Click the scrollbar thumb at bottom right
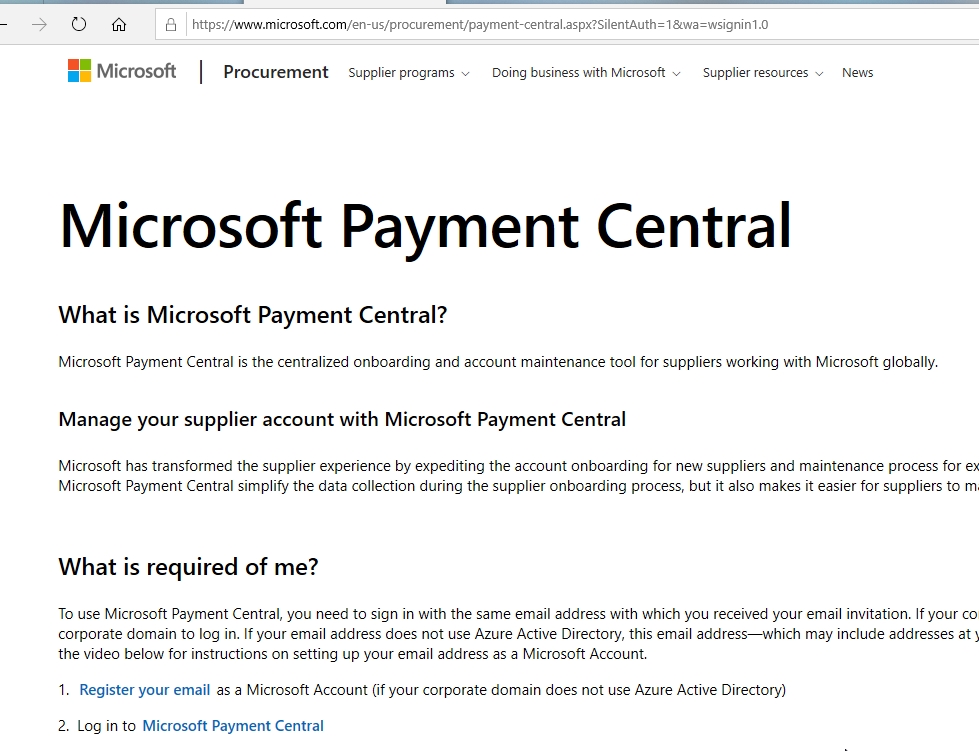The height and width of the screenshot is (751, 979). click(860, 747)
